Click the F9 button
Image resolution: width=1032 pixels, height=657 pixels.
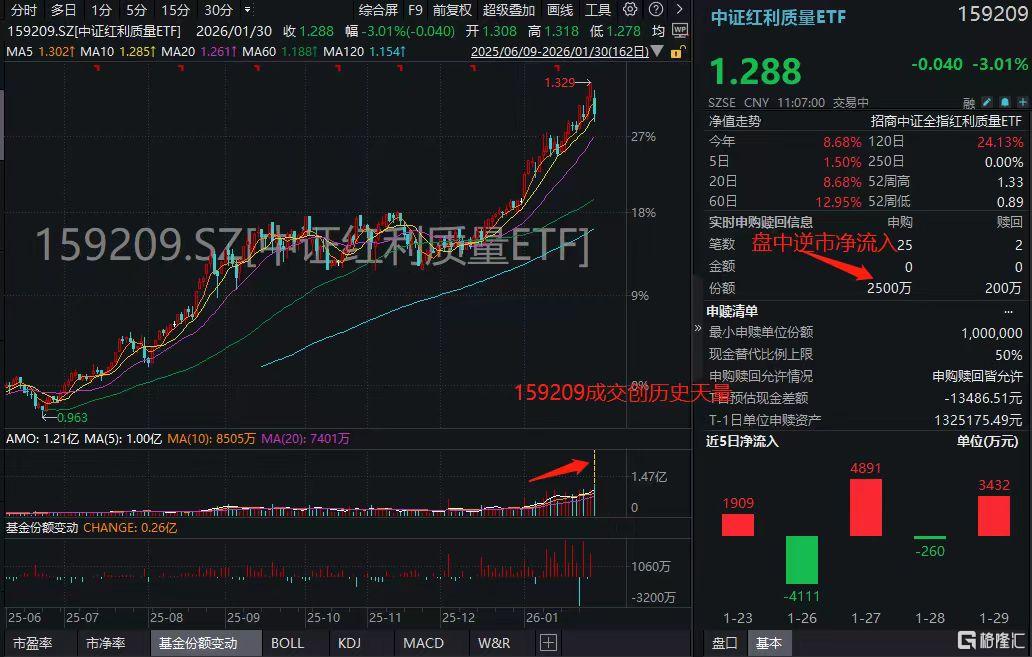pyautogui.click(x=415, y=10)
